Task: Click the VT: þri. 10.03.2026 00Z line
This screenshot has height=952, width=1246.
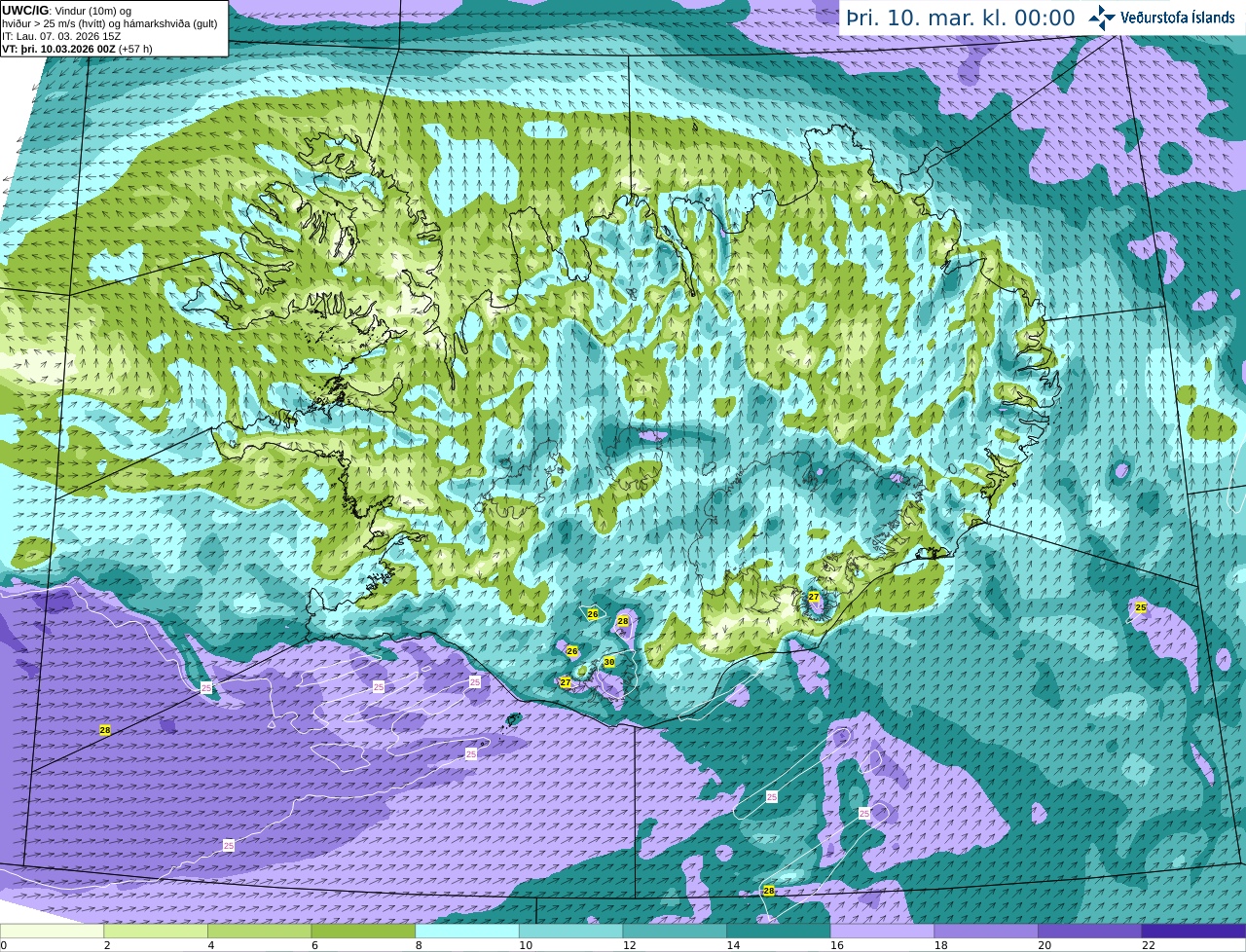Action: click(x=77, y=48)
